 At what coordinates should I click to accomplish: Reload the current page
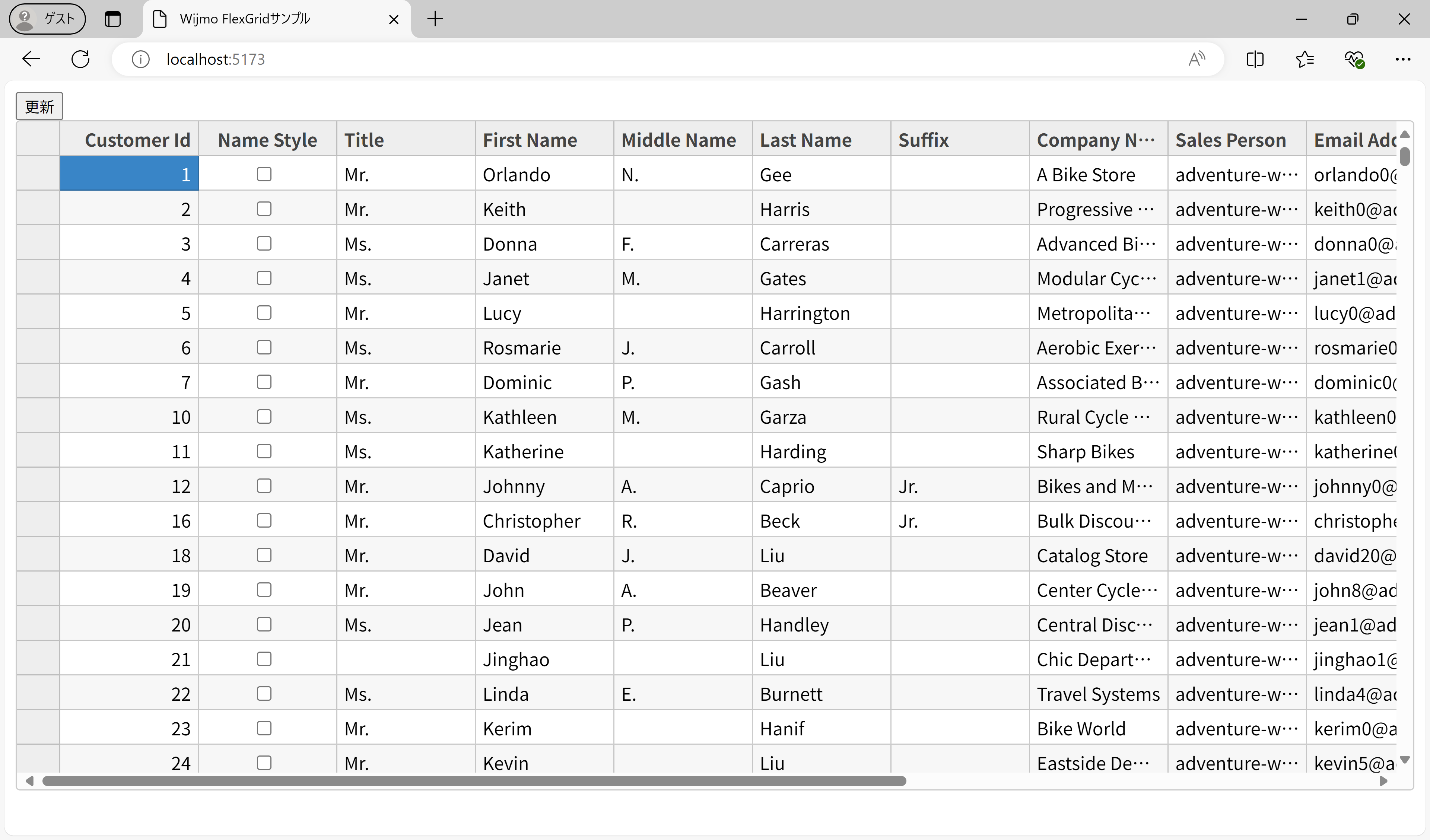pyautogui.click(x=80, y=59)
